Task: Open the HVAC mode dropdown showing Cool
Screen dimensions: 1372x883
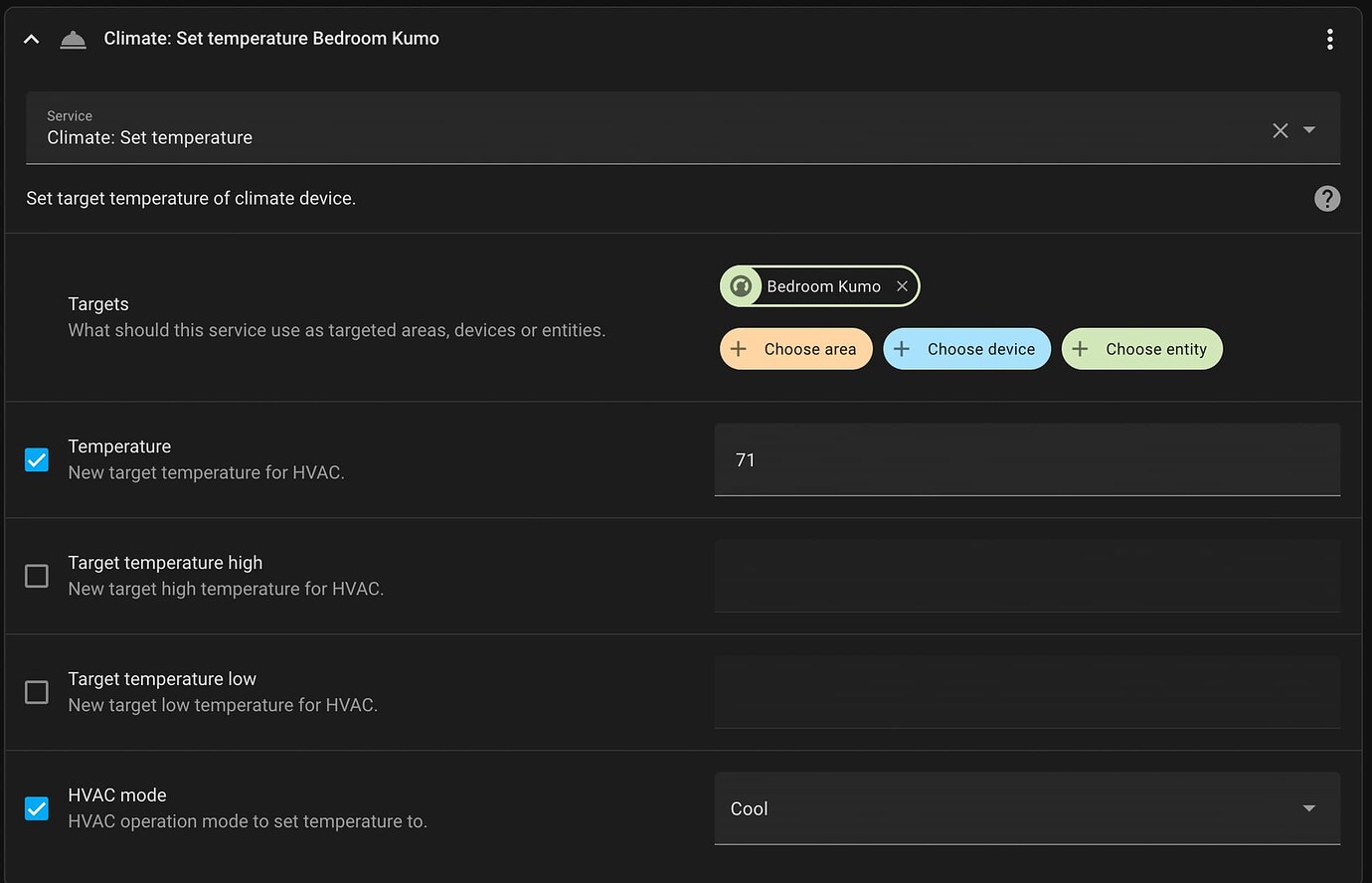Action: coord(1308,808)
